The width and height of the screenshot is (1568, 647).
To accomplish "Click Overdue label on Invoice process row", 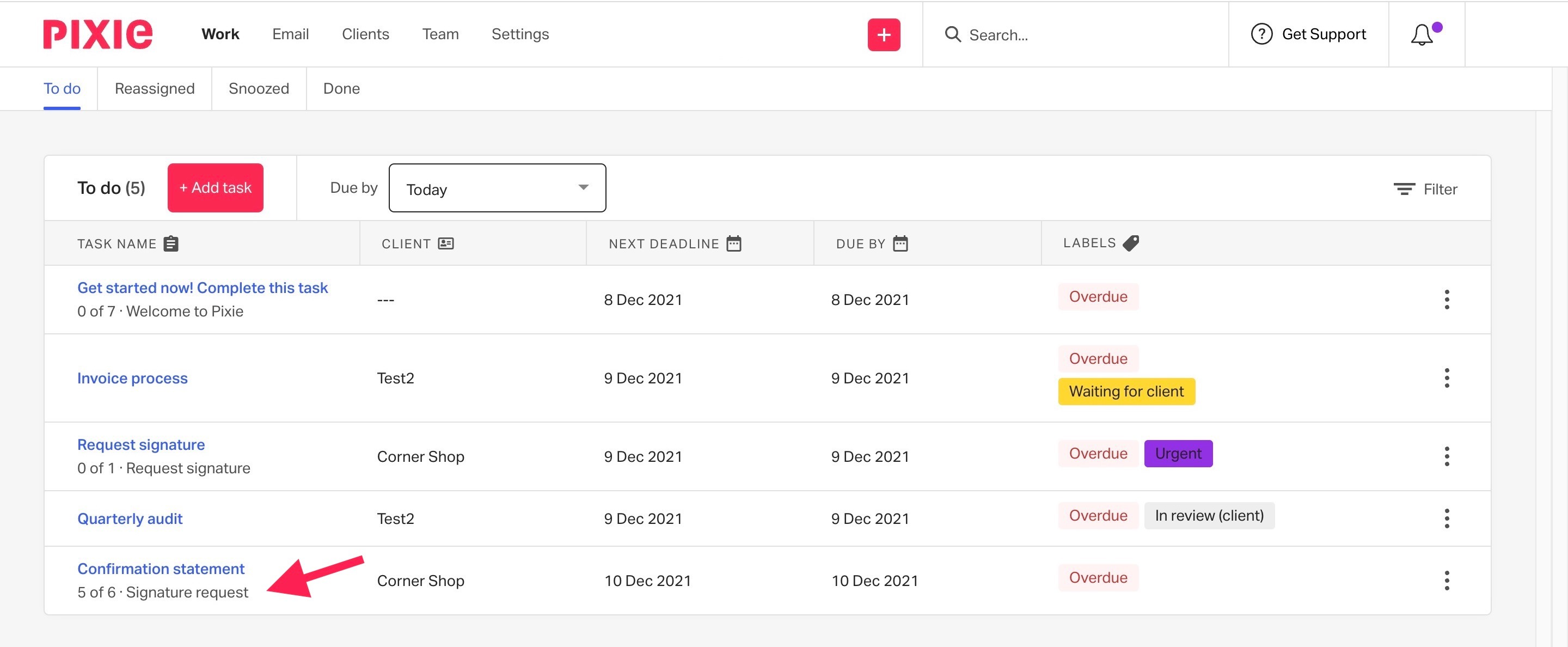I will [1098, 359].
